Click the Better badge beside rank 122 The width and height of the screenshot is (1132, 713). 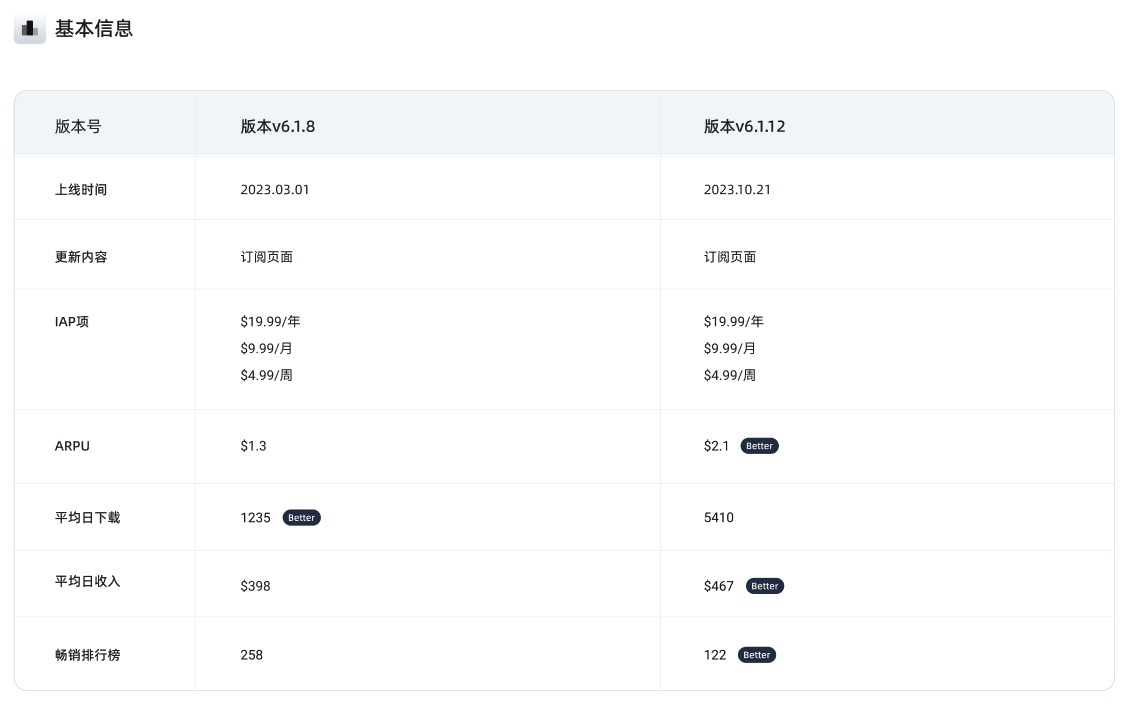[x=756, y=655]
